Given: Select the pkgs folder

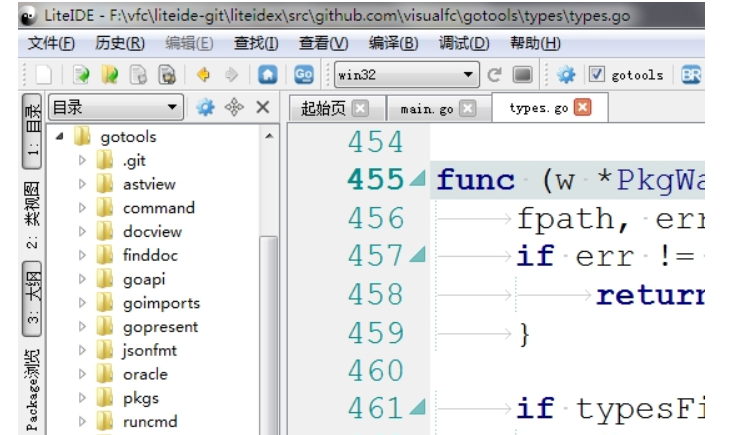Looking at the screenshot, I should pyautogui.click(x=141, y=398).
